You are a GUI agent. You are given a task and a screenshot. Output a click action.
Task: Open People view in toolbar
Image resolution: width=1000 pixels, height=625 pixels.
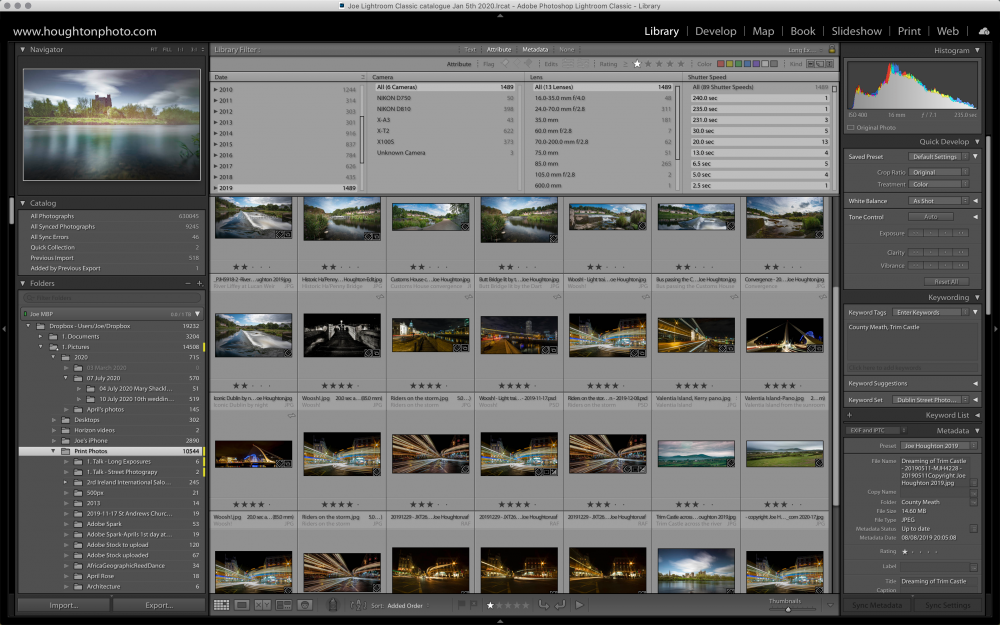[x=305, y=605]
